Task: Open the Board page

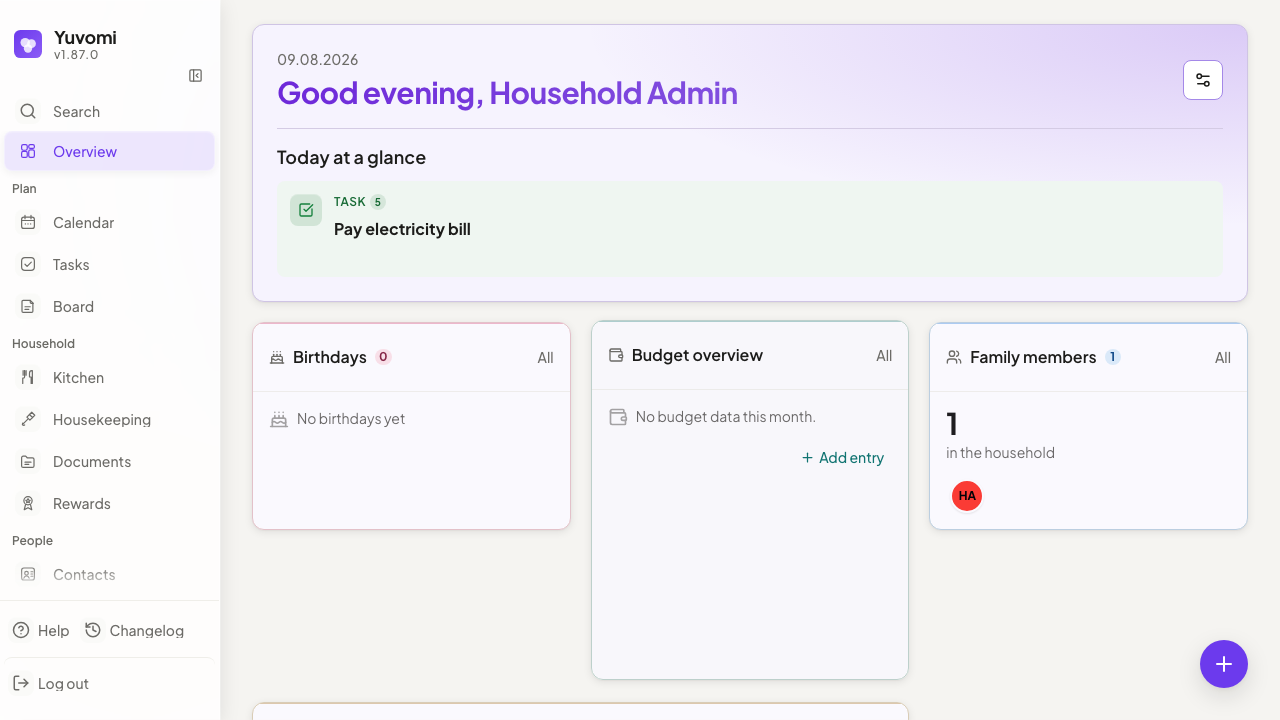Action: pos(109,307)
